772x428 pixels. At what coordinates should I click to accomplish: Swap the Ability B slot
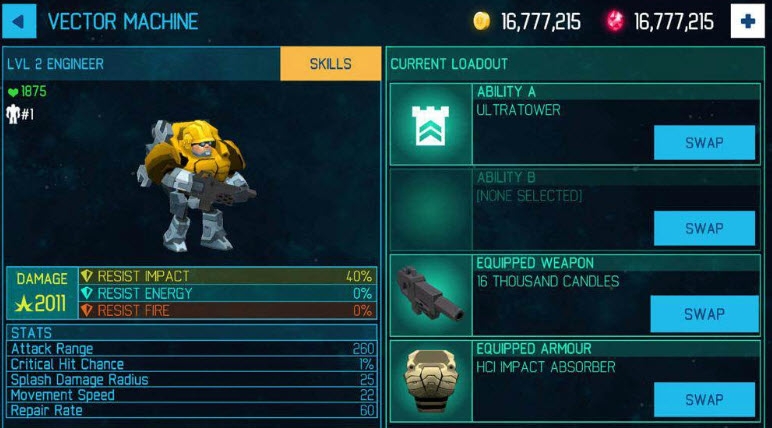pyautogui.click(x=704, y=228)
